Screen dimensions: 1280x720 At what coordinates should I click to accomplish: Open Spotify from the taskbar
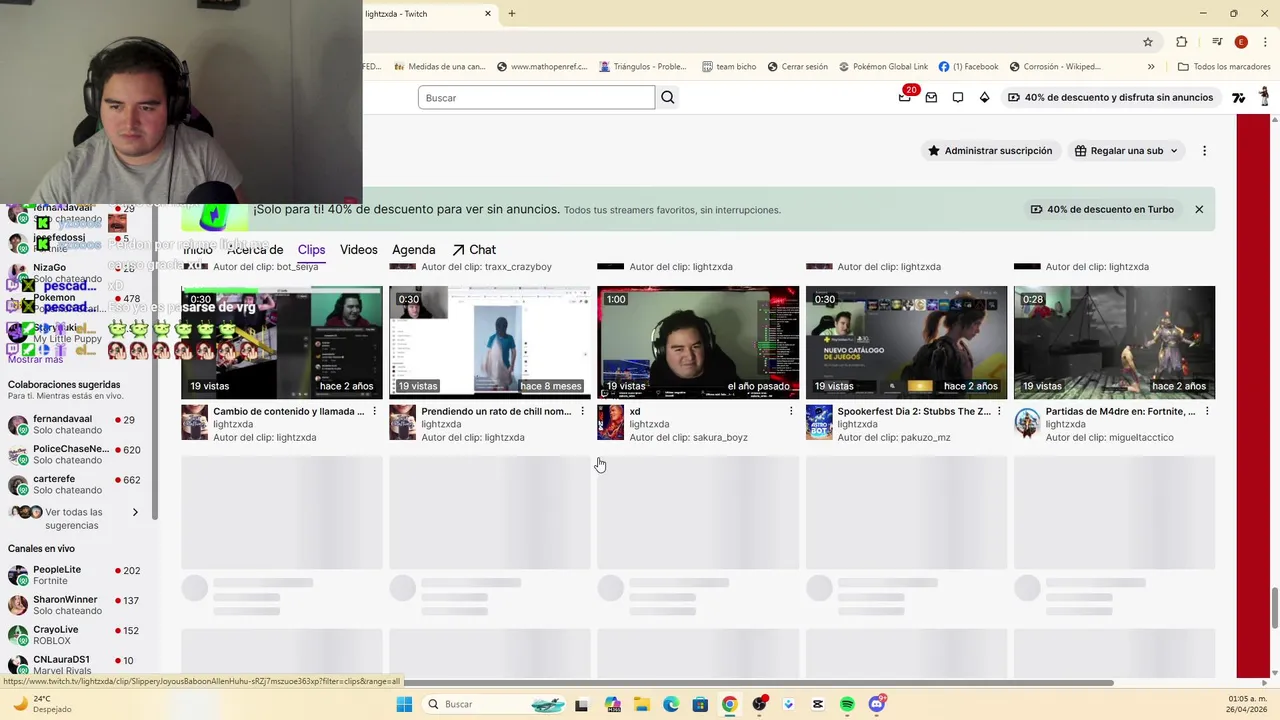(847, 704)
